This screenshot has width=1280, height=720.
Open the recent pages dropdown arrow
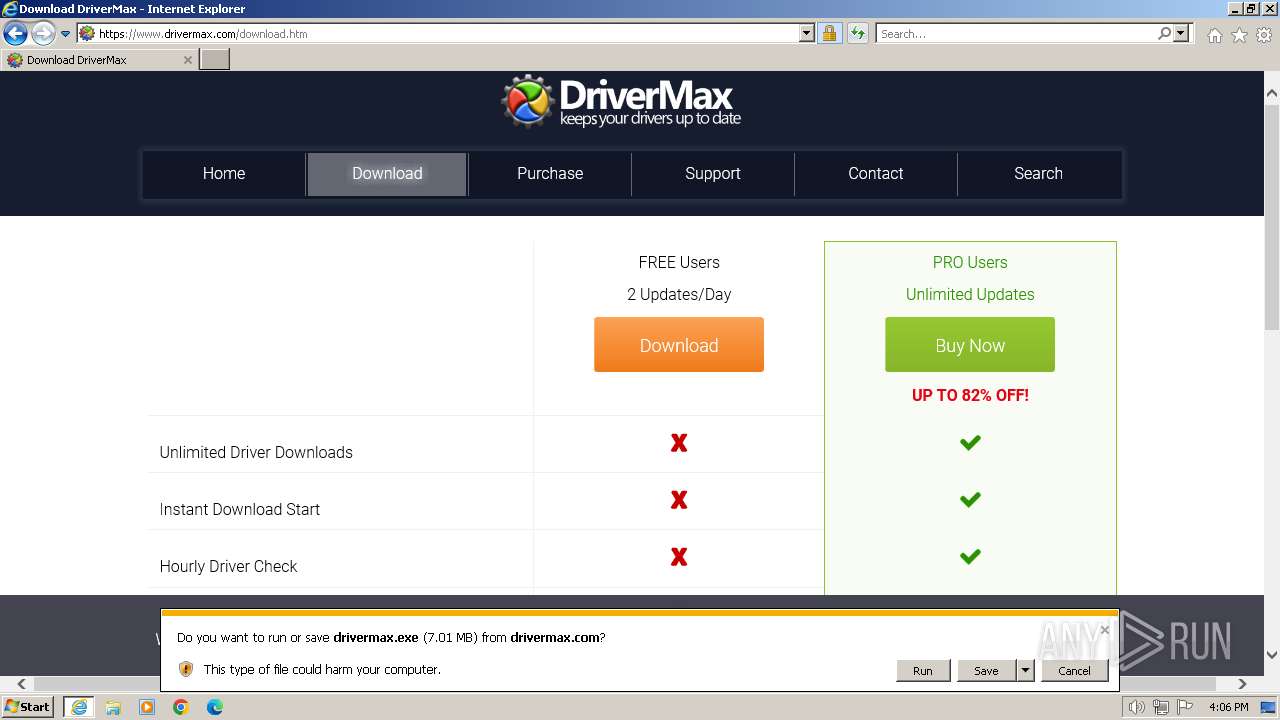click(x=65, y=34)
